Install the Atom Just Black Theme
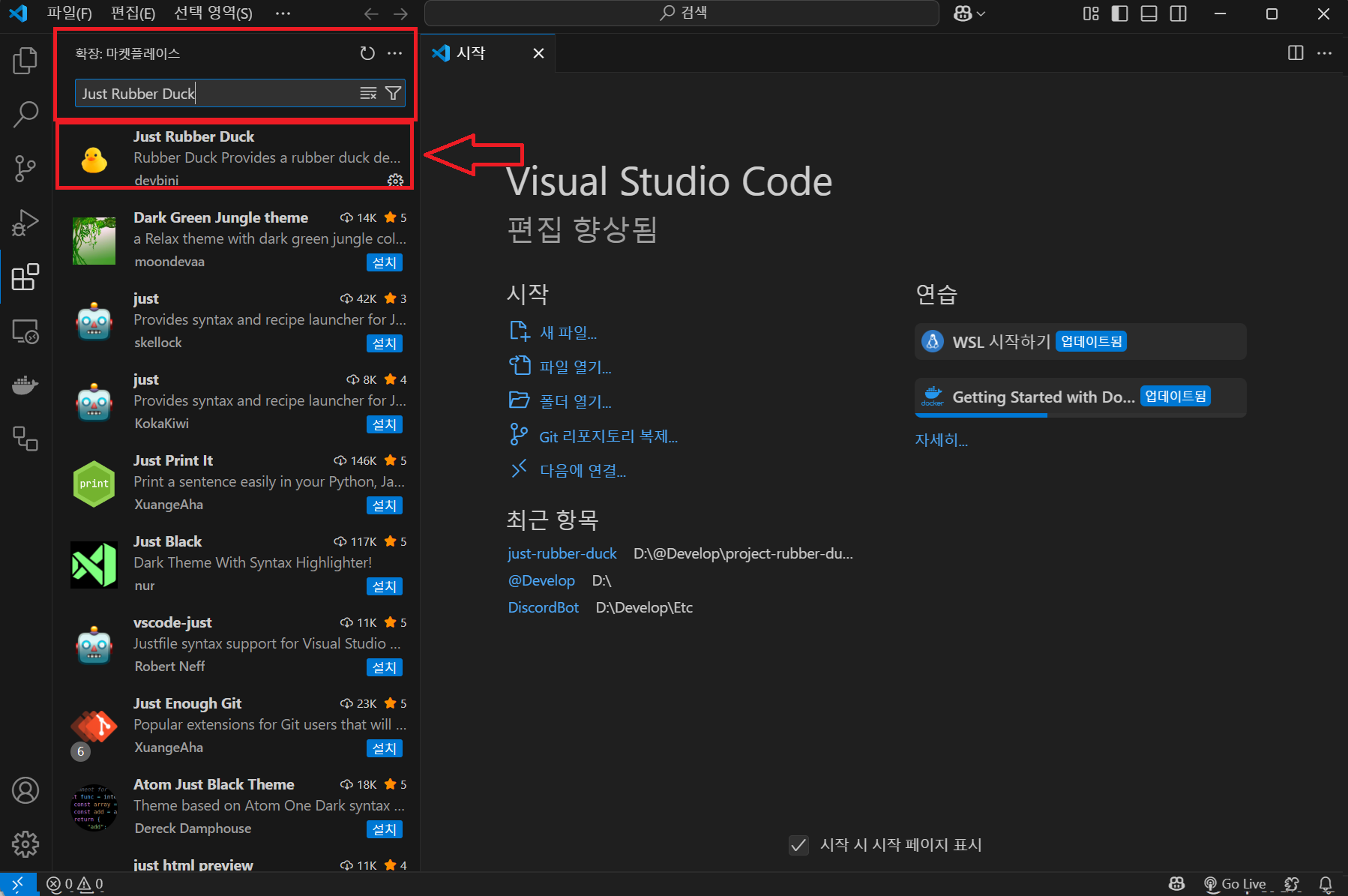 [385, 829]
